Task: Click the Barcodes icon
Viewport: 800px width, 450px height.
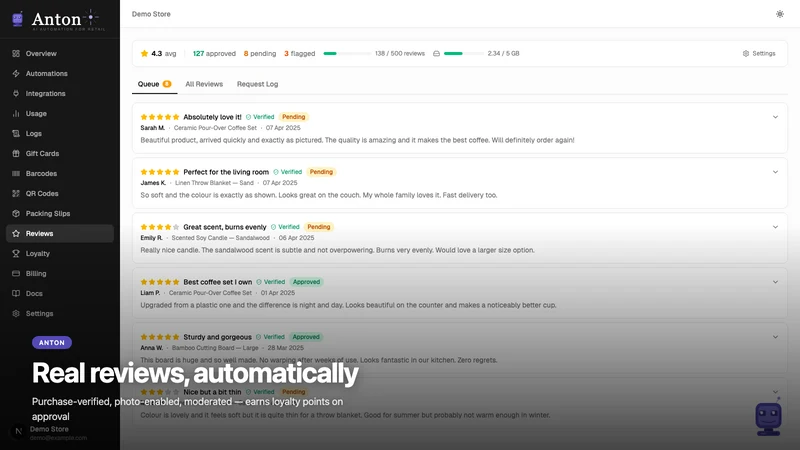Action: coord(16,173)
